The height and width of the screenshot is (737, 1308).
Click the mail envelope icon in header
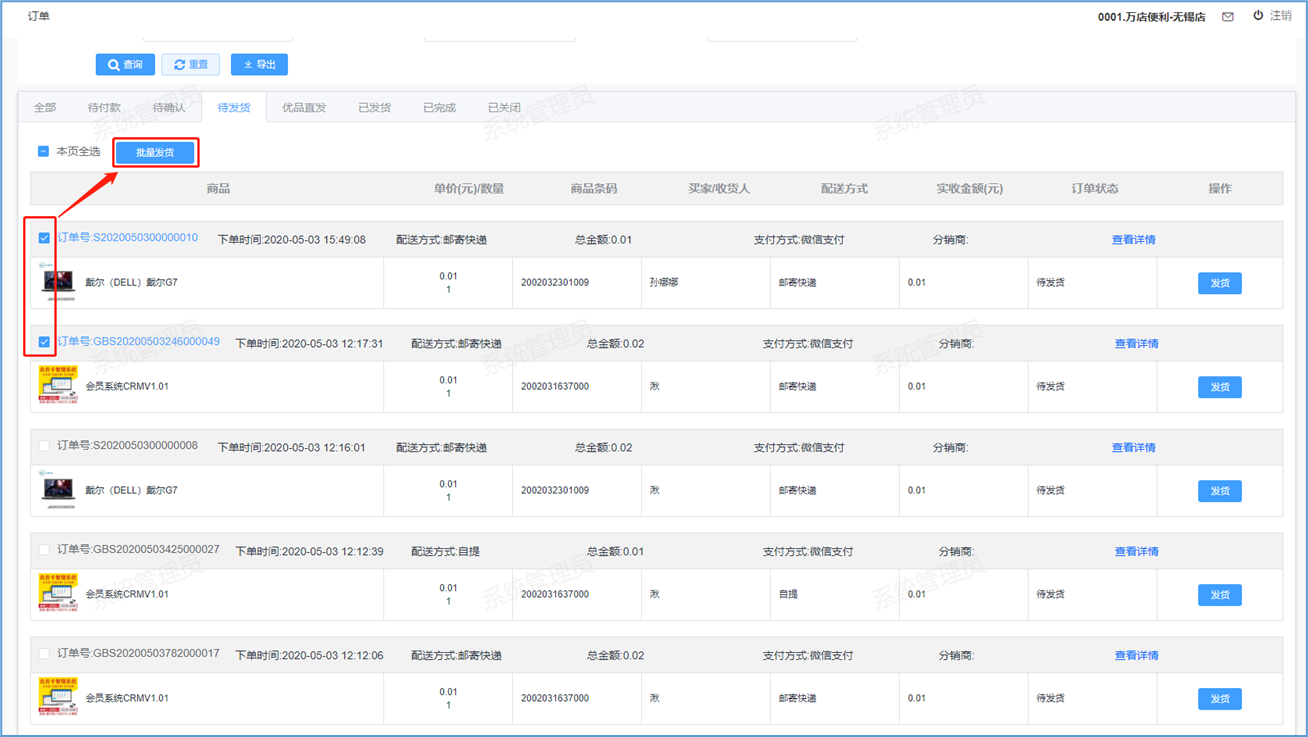coord(1228,17)
